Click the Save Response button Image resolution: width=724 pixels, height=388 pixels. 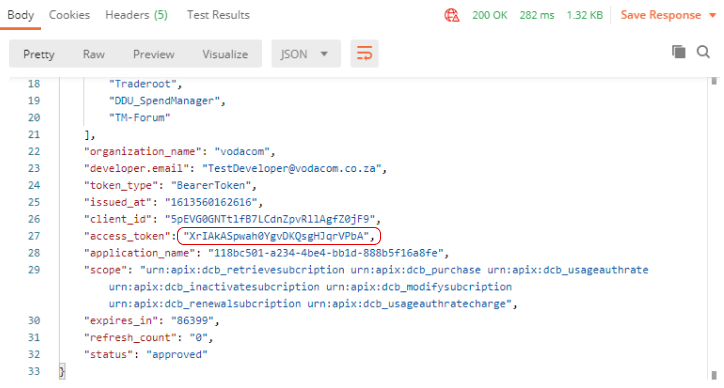661,15
